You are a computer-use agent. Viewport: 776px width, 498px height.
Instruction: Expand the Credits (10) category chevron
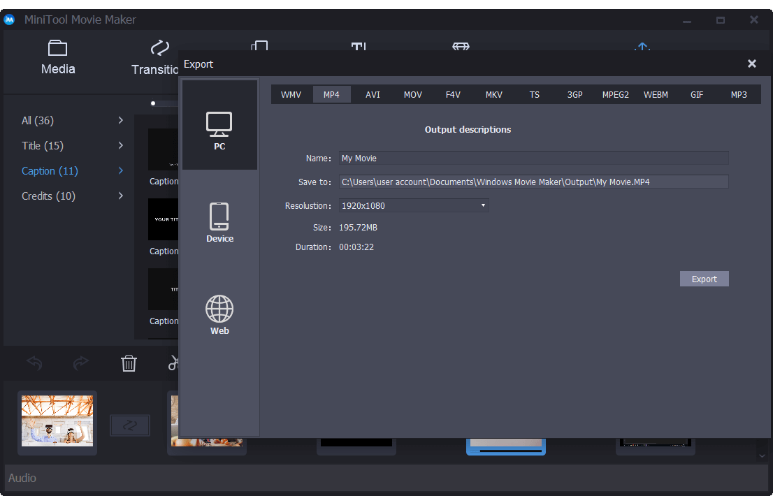tap(121, 196)
